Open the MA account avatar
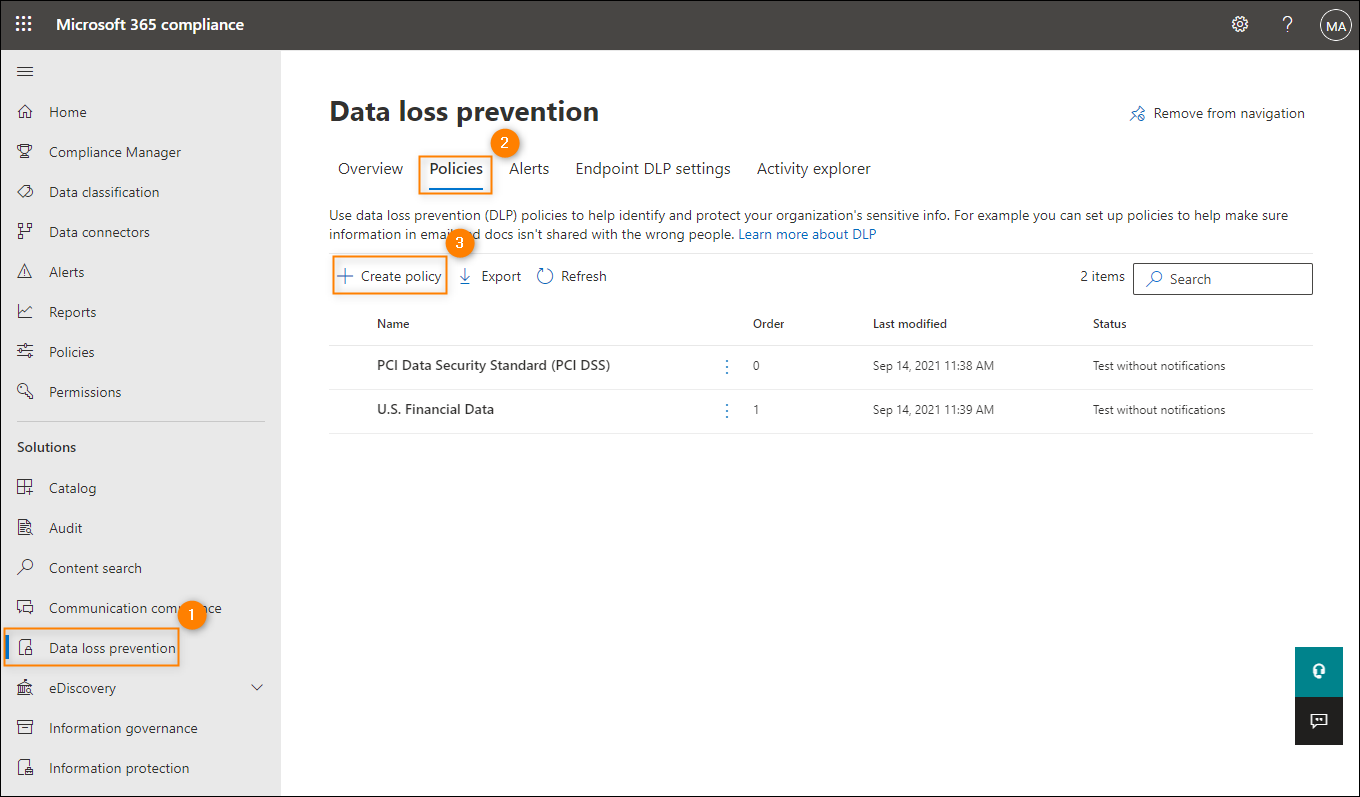This screenshot has width=1360, height=797. click(1336, 26)
